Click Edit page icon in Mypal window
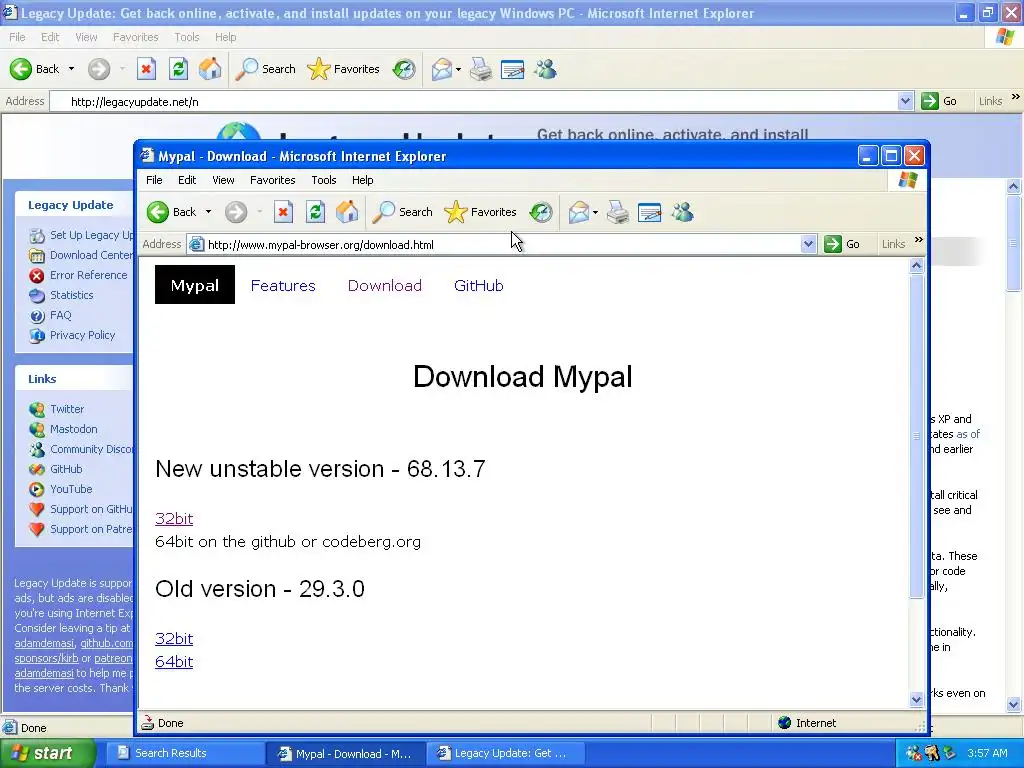Image resolution: width=1024 pixels, height=768 pixels. [x=650, y=212]
